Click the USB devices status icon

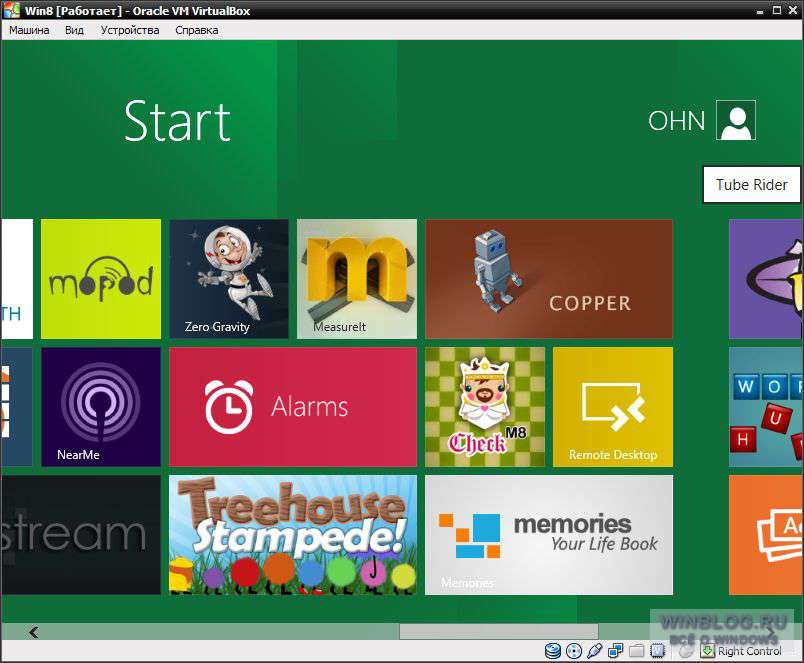click(x=594, y=651)
